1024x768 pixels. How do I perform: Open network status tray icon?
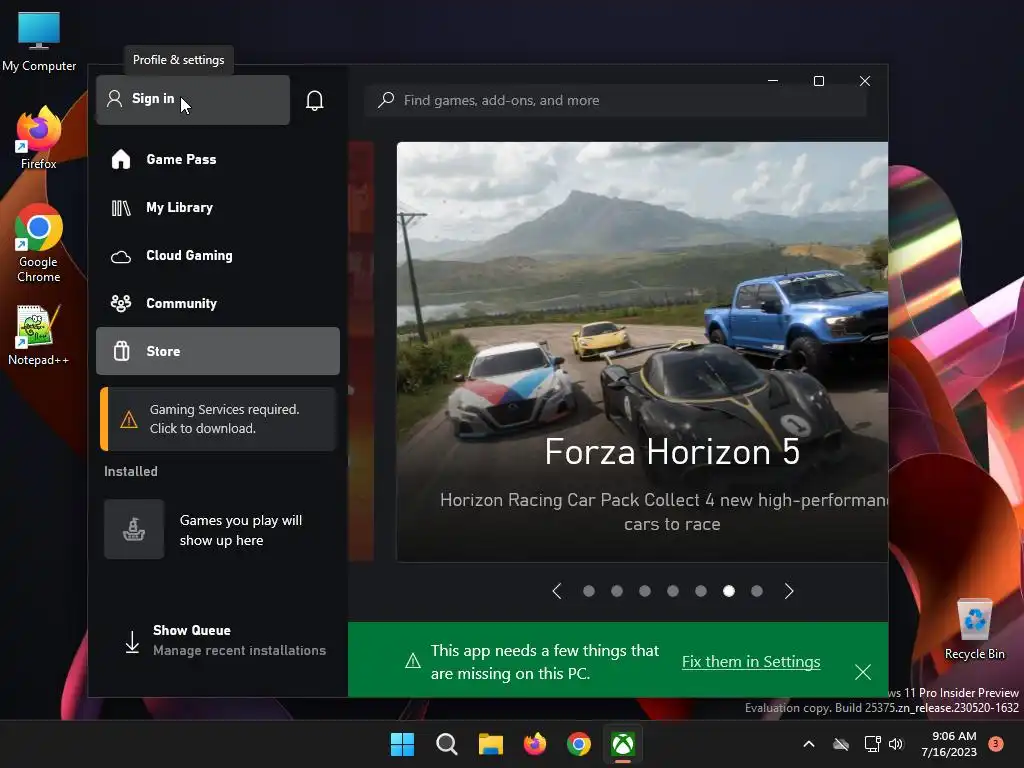[x=872, y=744]
